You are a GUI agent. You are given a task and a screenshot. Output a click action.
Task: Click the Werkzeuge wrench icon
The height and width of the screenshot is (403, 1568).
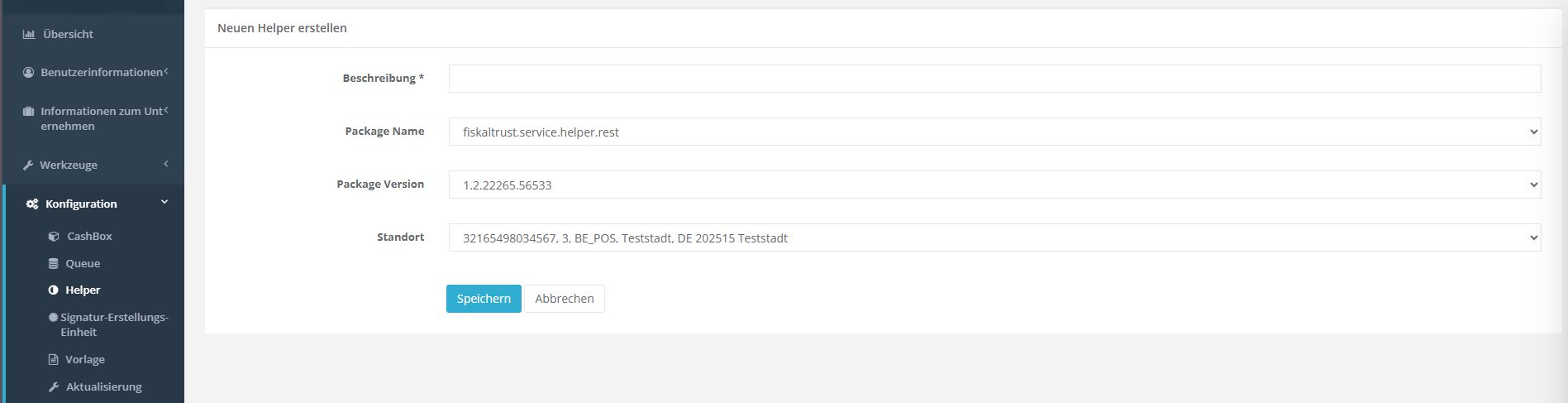coord(29,166)
